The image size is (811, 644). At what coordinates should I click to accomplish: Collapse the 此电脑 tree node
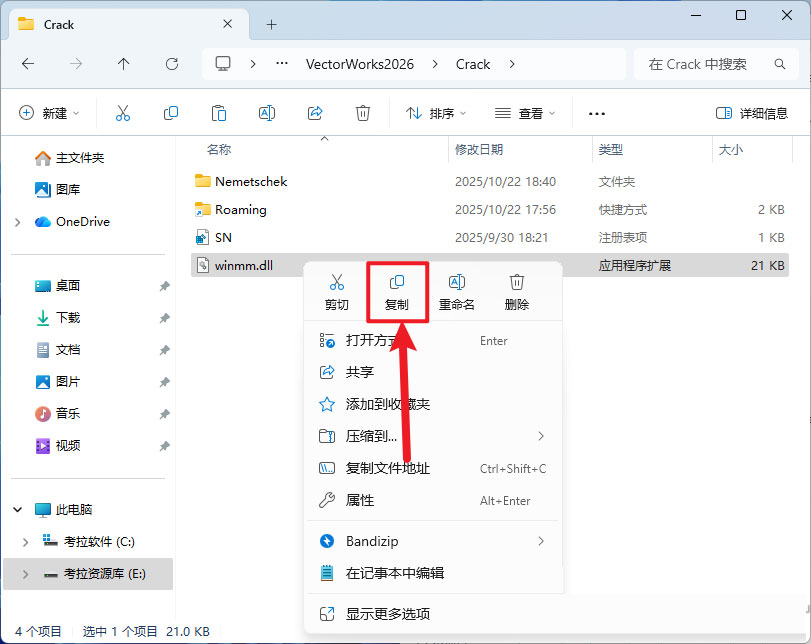[x=18, y=510]
